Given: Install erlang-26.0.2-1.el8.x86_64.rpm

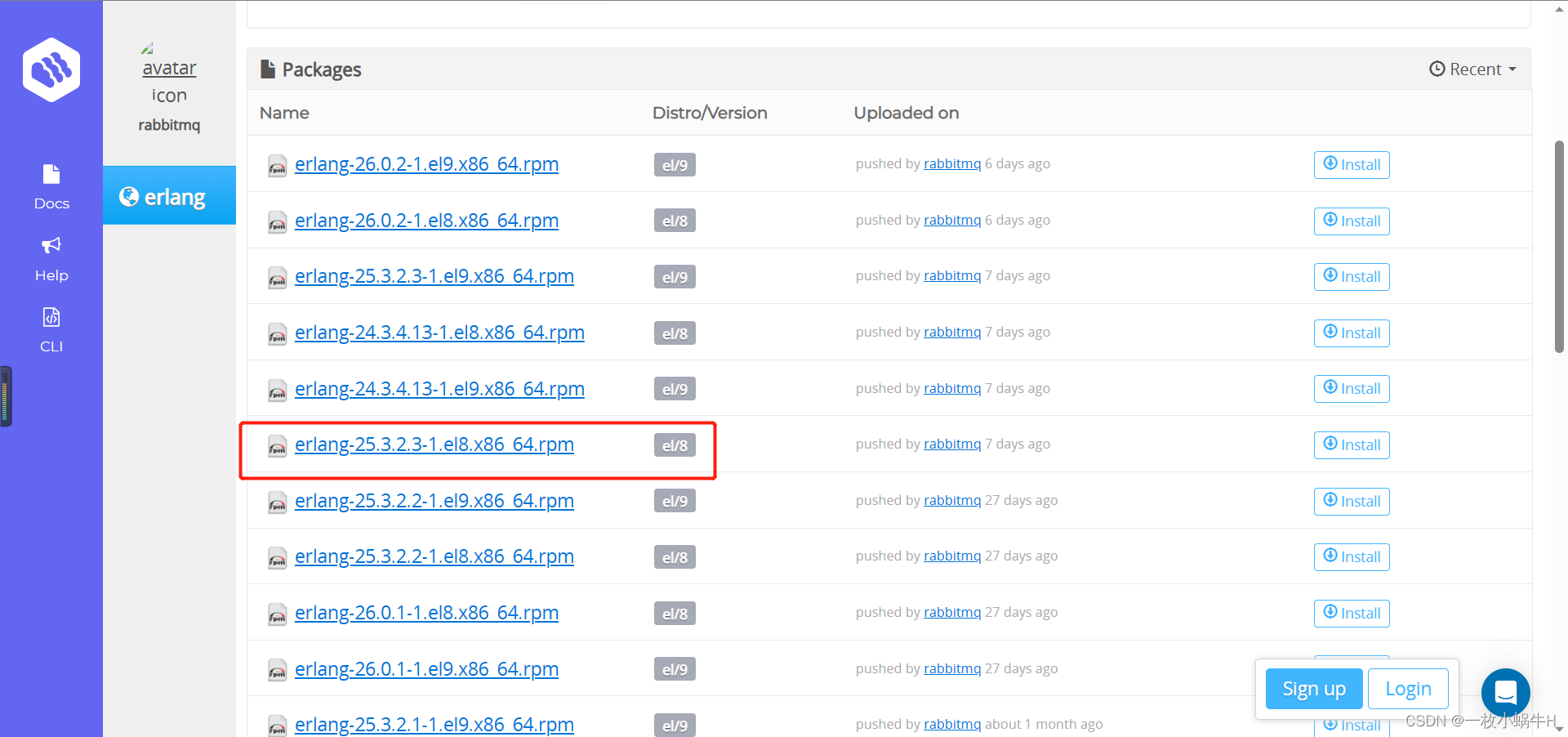Looking at the screenshot, I should pyautogui.click(x=1352, y=221).
